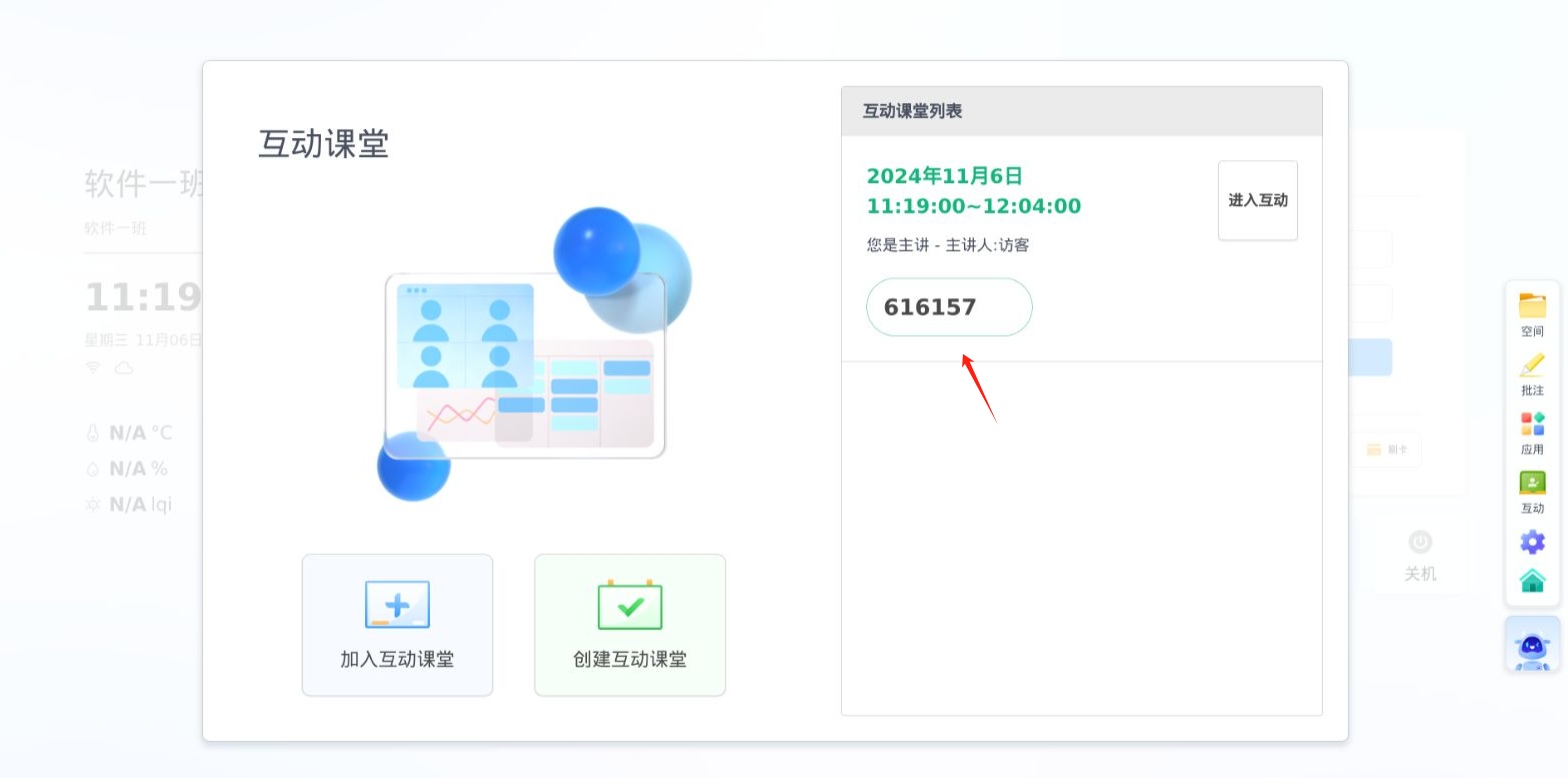
Task: Click the 互动课堂 dialog title
Action: [323, 144]
